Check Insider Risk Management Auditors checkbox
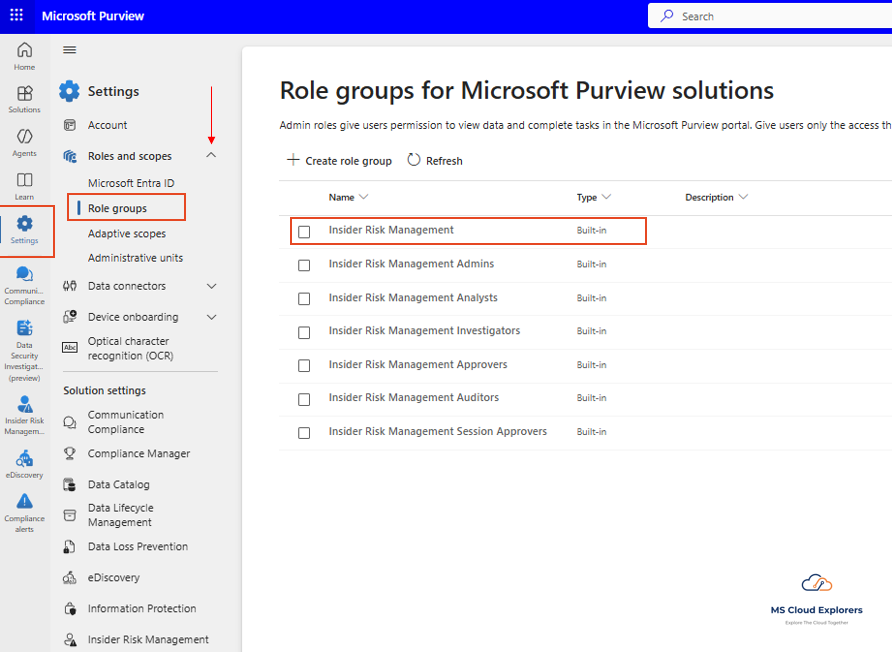The height and width of the screenshot is (652, 892). coord(304,399)
